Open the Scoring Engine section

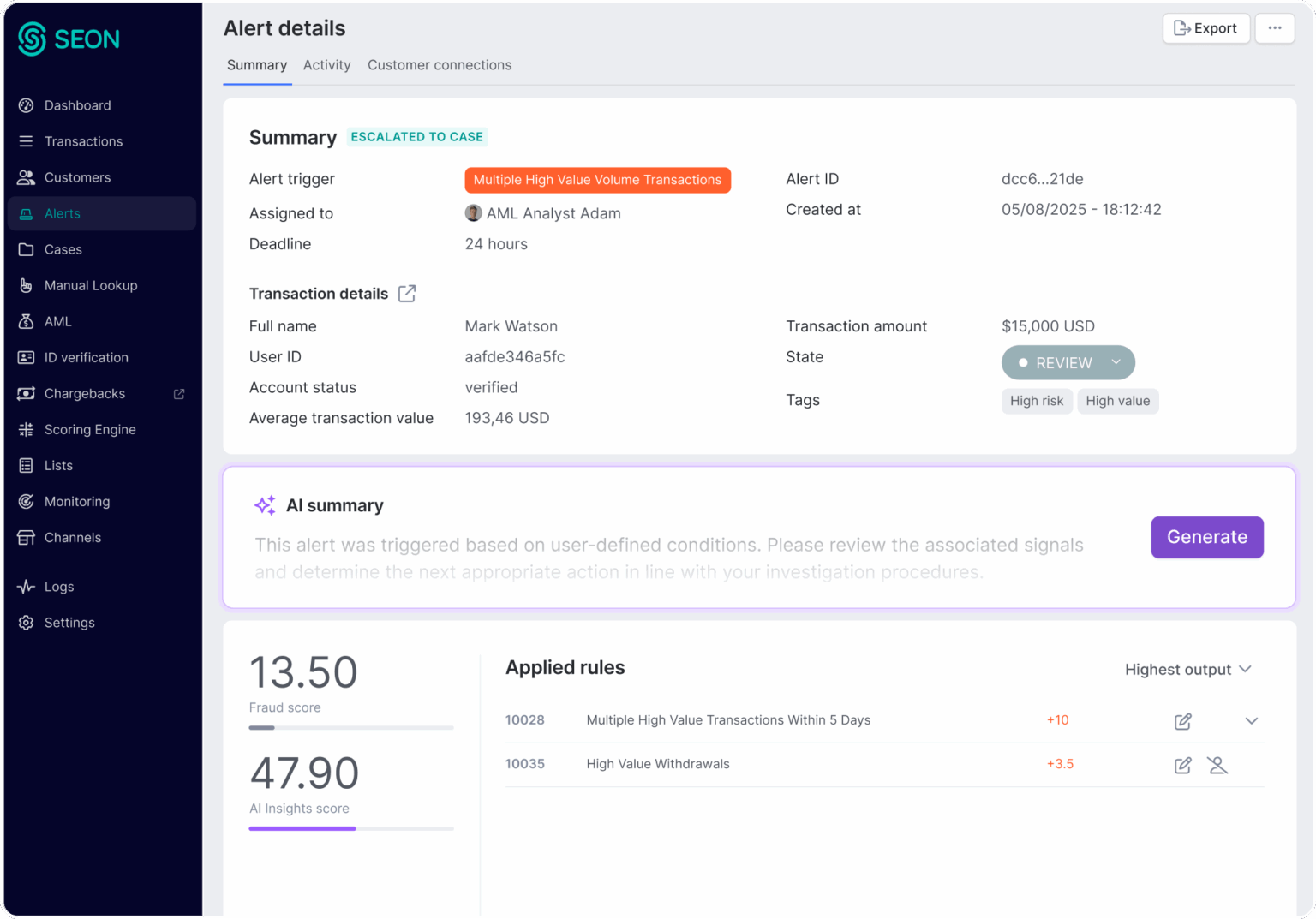click(x=89, y=429)
